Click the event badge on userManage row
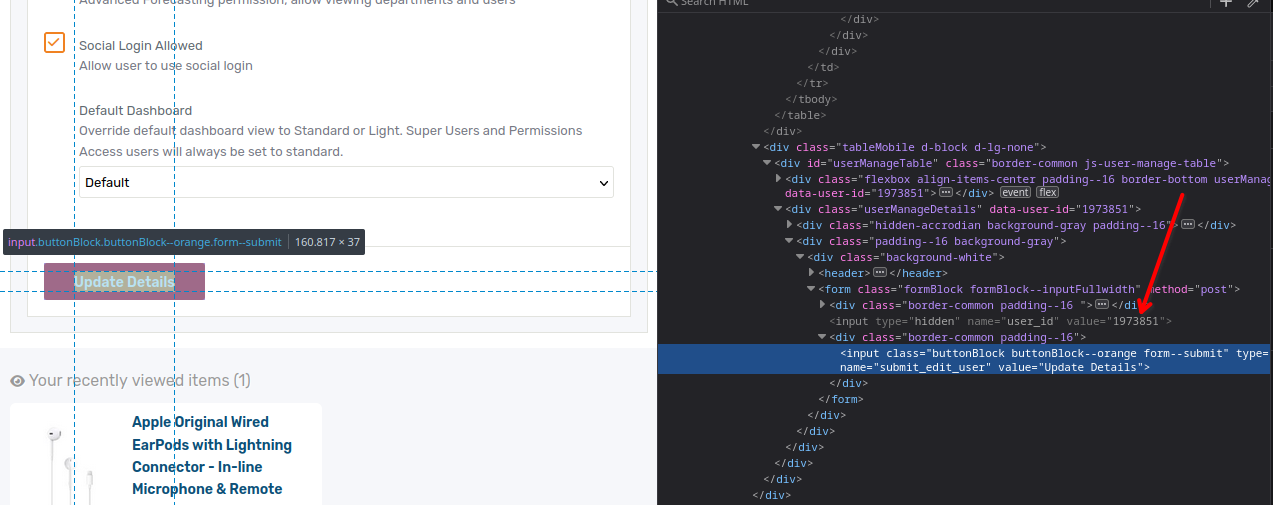Image resolution: width=1273 pixels, height=505 pixels. (x=1015, y=193)
